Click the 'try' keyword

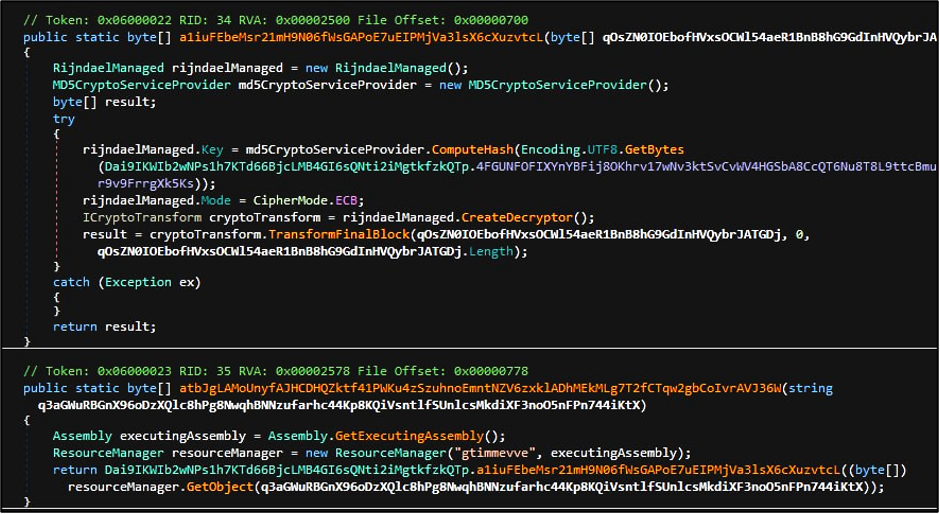64,118
